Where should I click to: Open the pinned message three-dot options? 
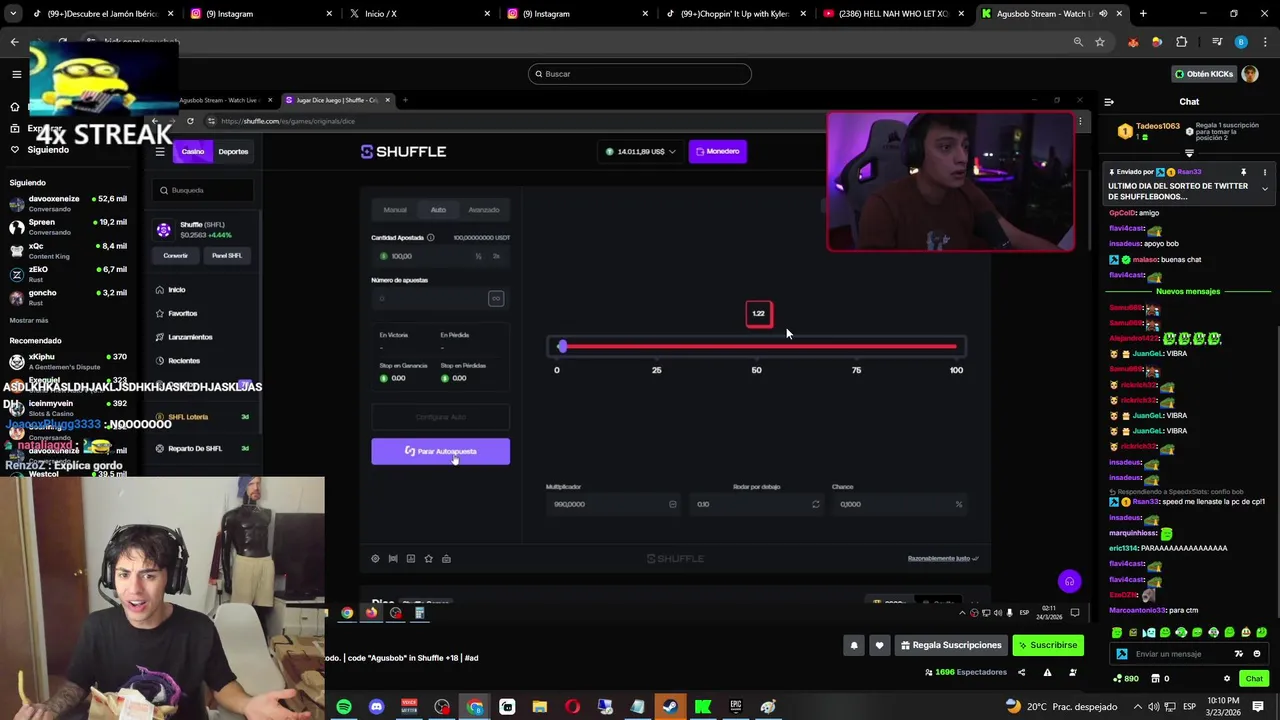(1264, 172)
